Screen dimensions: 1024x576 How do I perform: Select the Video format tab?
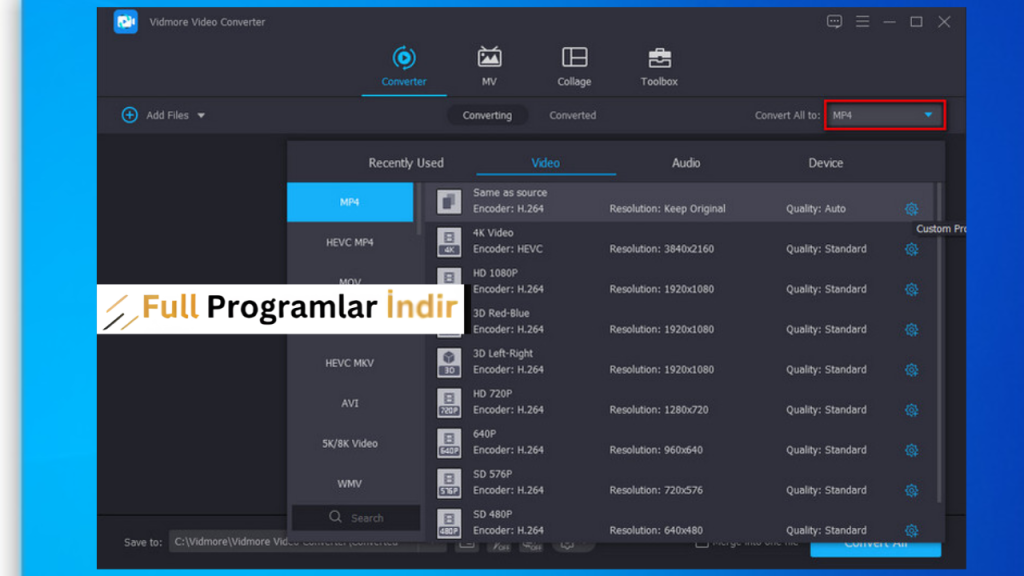(545, 163)
